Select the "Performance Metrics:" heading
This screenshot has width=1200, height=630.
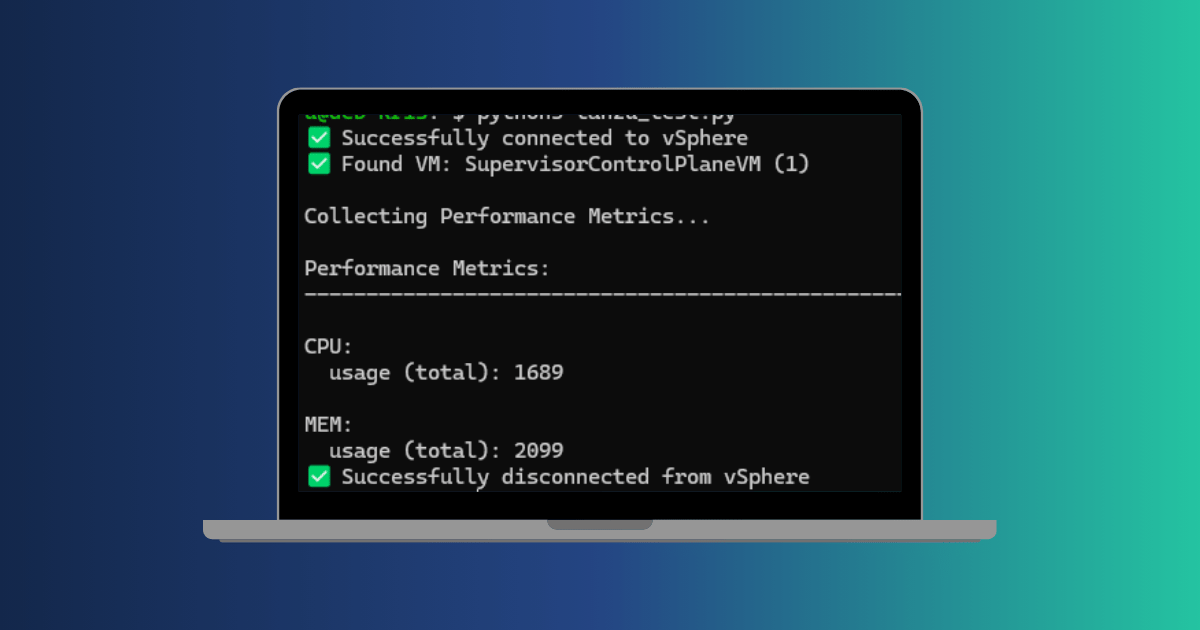(x=427, y=268)
